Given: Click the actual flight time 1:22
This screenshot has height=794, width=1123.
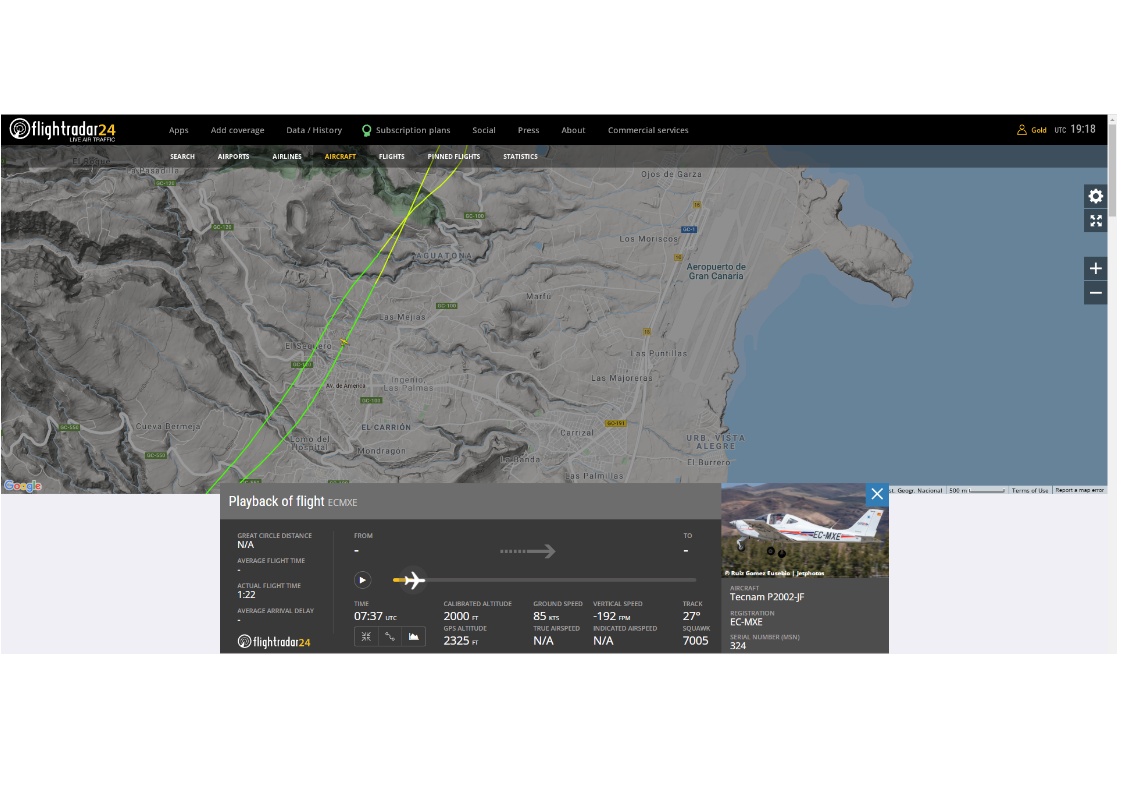Looking at the screenshot, I should click(x=246, y=595).
